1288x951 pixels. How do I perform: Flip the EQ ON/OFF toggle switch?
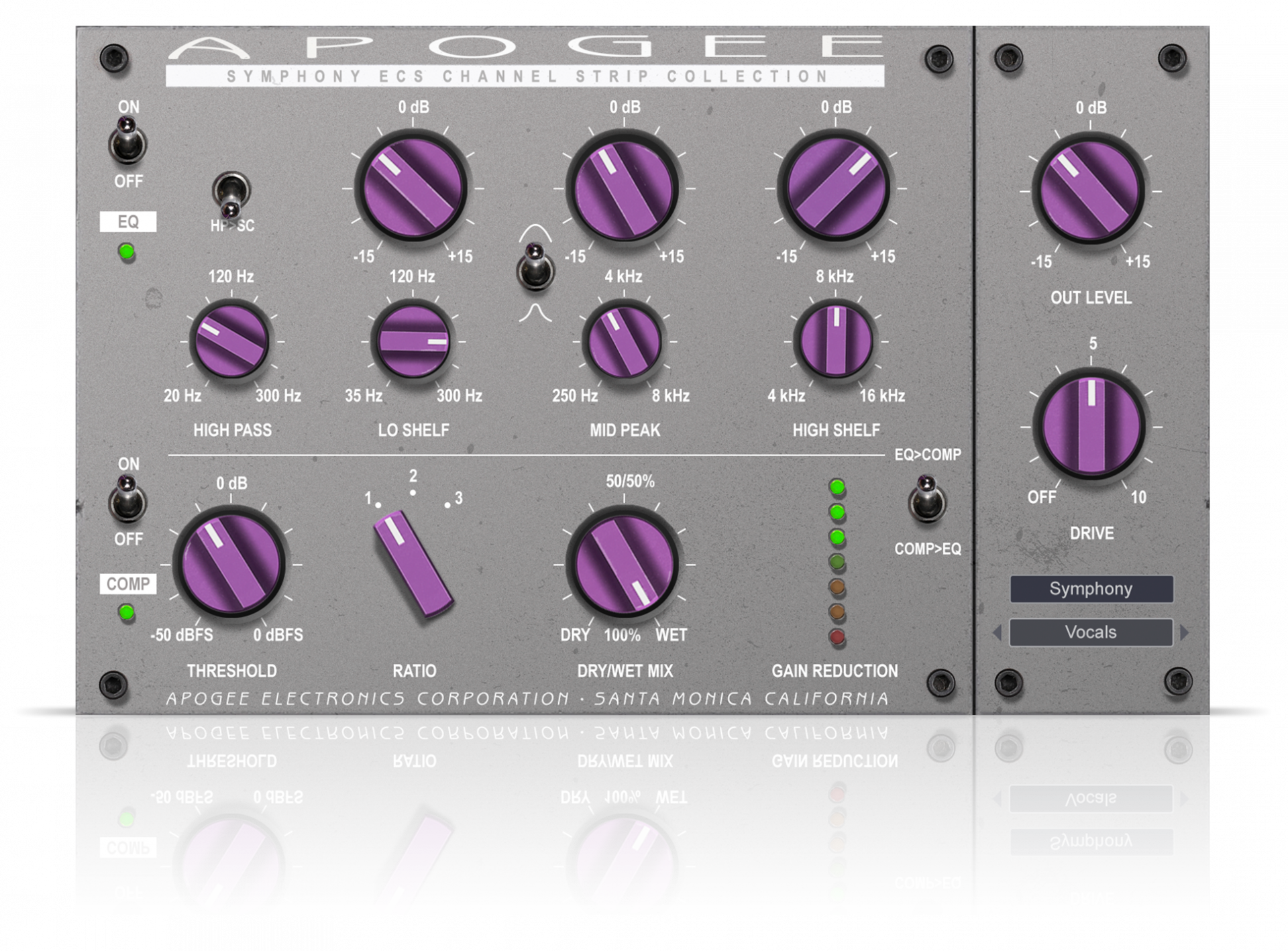coord(127,139)
